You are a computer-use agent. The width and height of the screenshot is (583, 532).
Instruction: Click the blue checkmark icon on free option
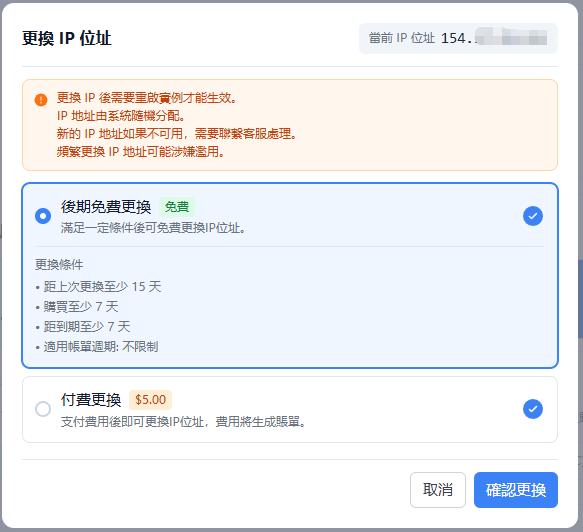[532, 216]
